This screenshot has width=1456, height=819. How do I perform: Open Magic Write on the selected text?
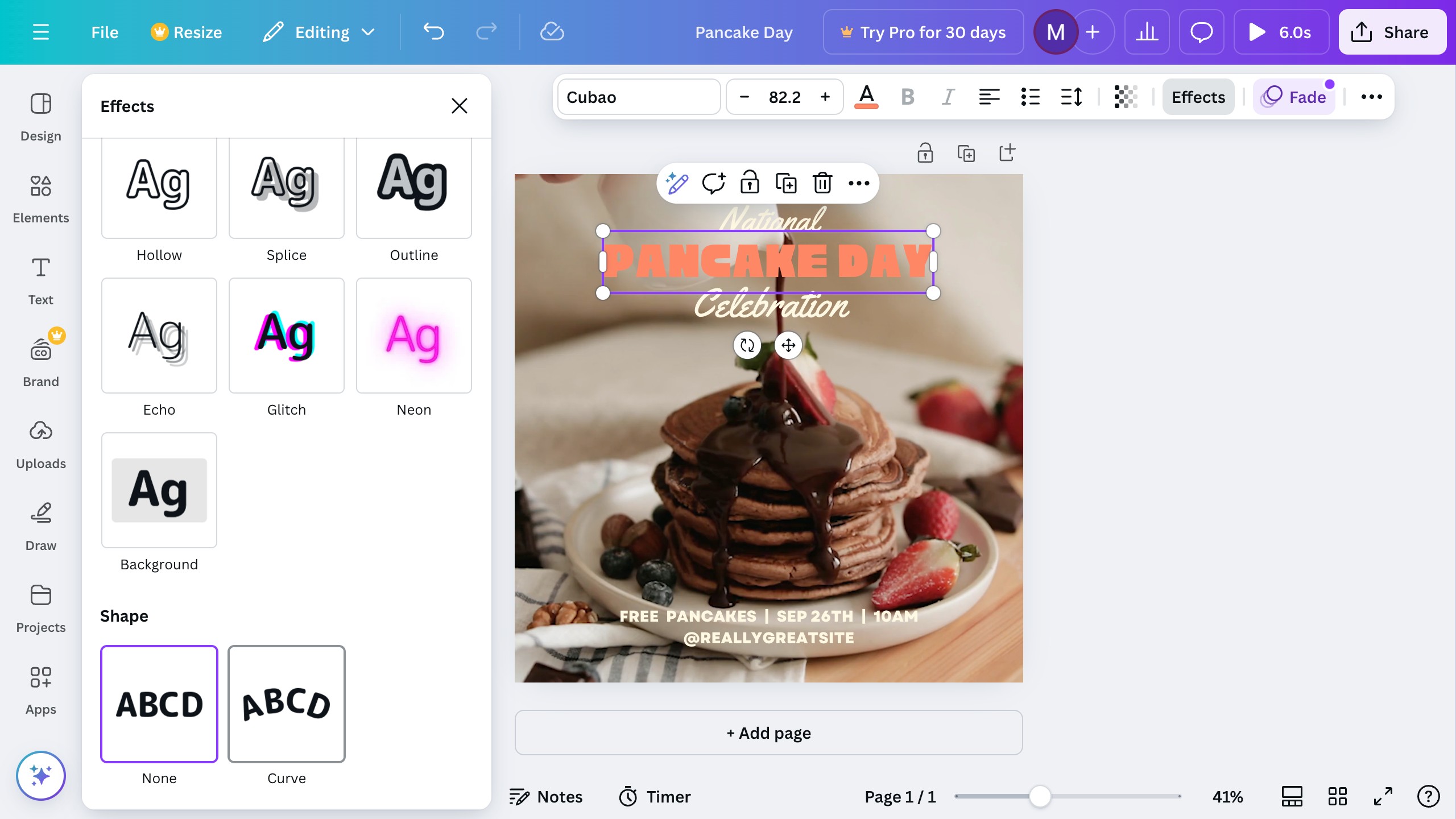click(x=677, y=183)
